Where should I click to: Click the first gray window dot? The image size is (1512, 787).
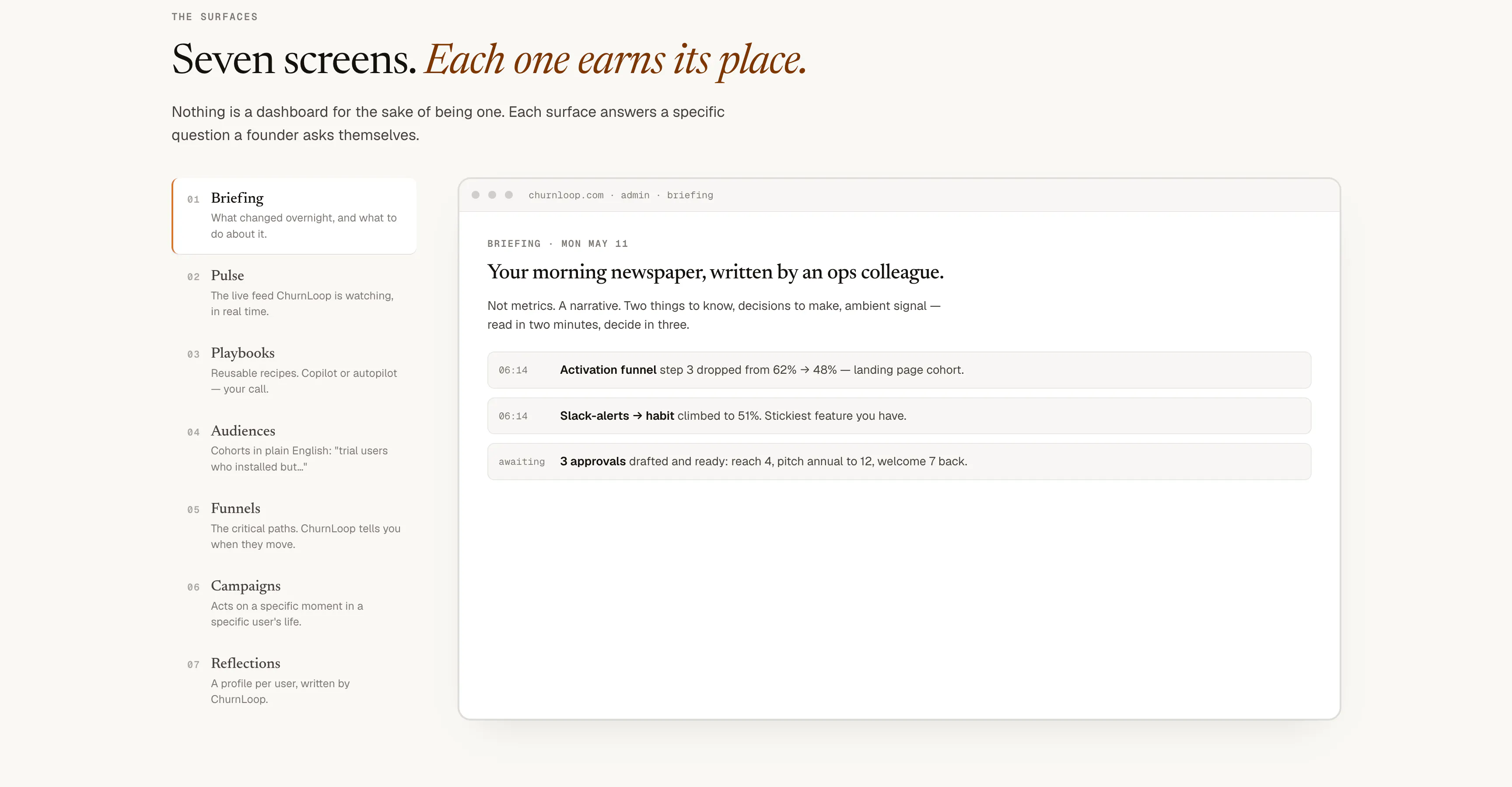[x=476, y=195]
